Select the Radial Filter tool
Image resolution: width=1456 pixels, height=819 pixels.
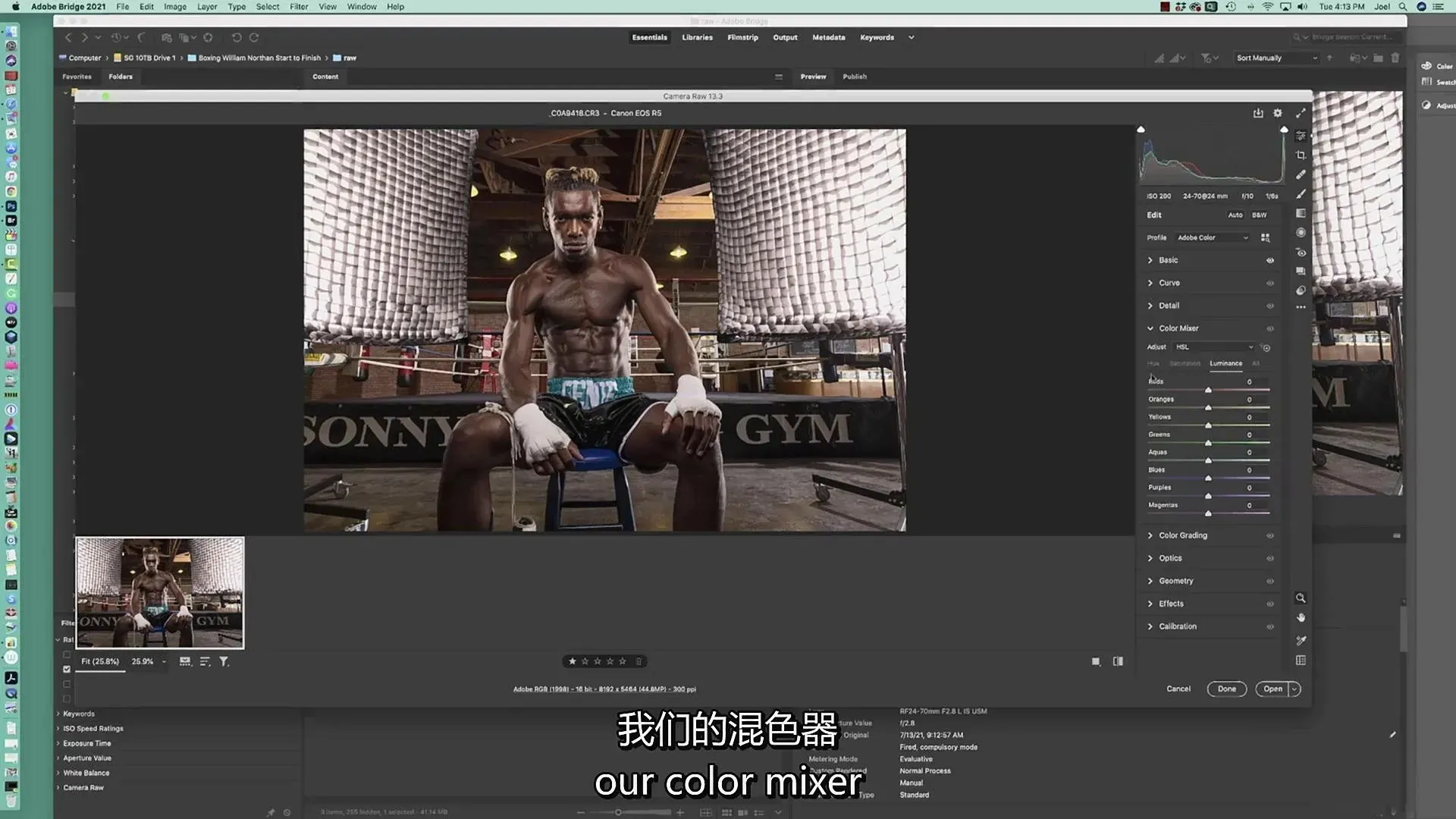point(1301,233)
